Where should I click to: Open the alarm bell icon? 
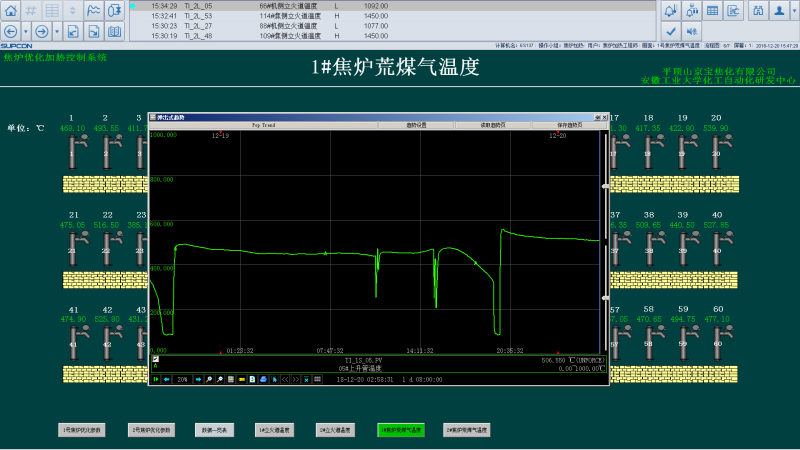tap(671, 10)
